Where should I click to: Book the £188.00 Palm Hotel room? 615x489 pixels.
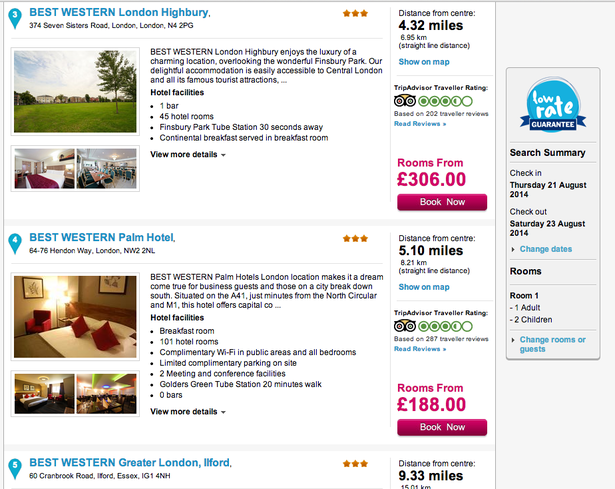coord(442,427)
